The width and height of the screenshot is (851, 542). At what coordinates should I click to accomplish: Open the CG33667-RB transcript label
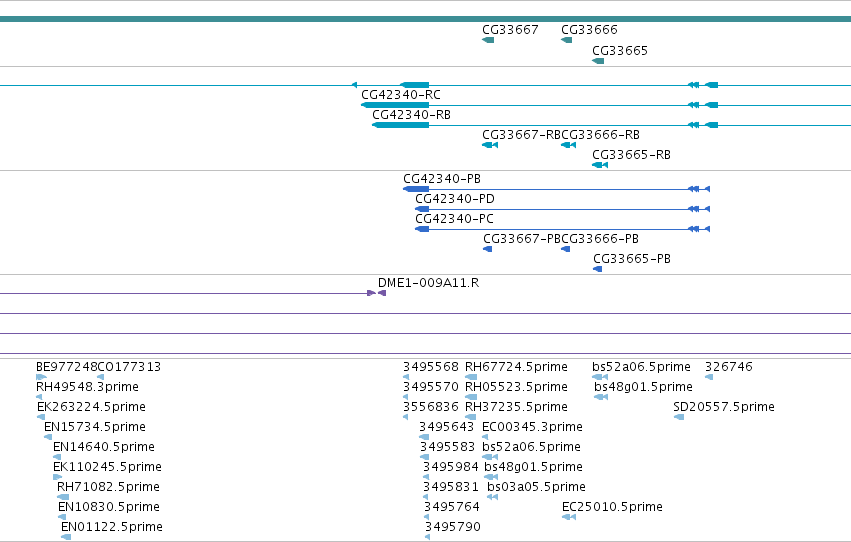click(x=522, y=135)
